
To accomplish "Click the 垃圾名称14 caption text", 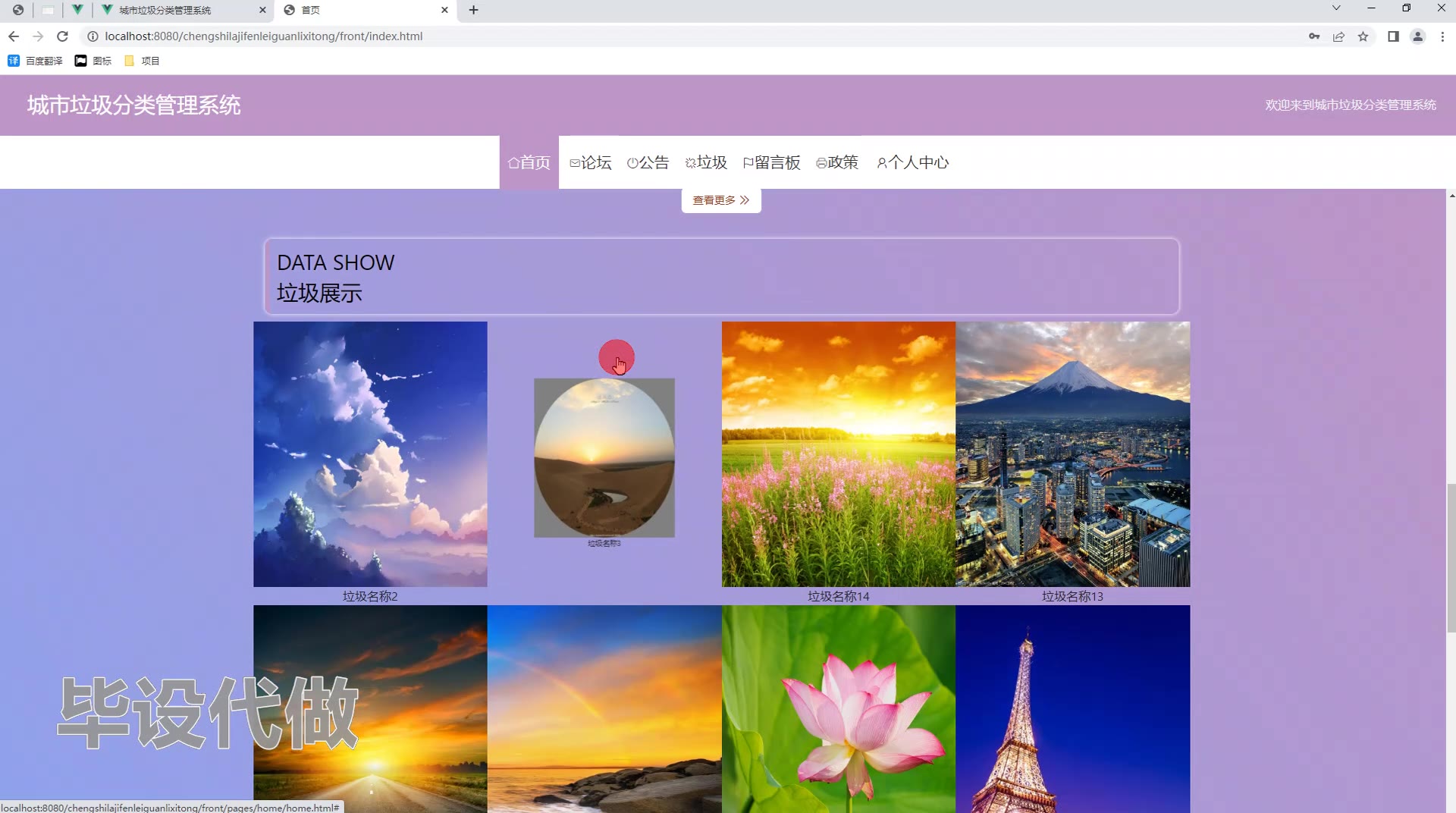I will click(839, 596).
